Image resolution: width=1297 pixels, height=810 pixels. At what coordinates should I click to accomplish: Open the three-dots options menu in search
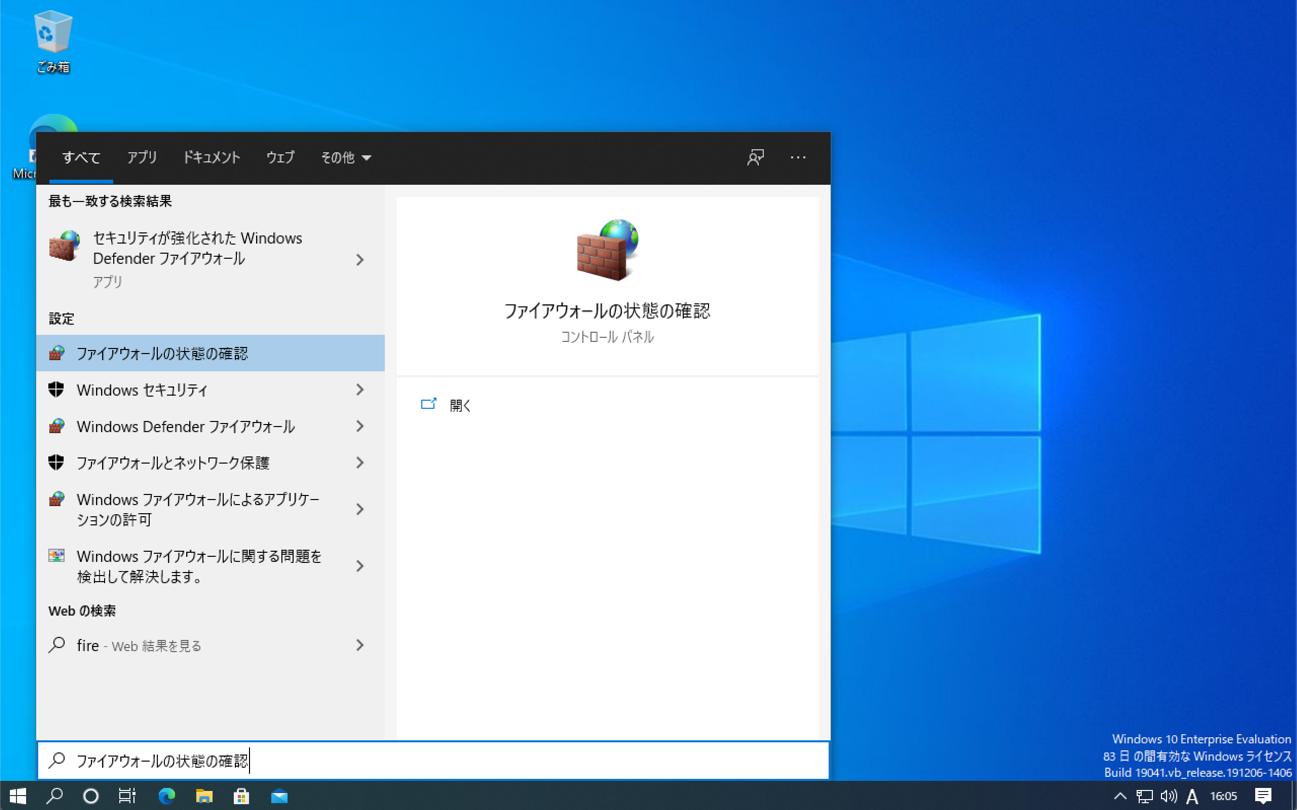pyautogui.click(x=798, y=157)
